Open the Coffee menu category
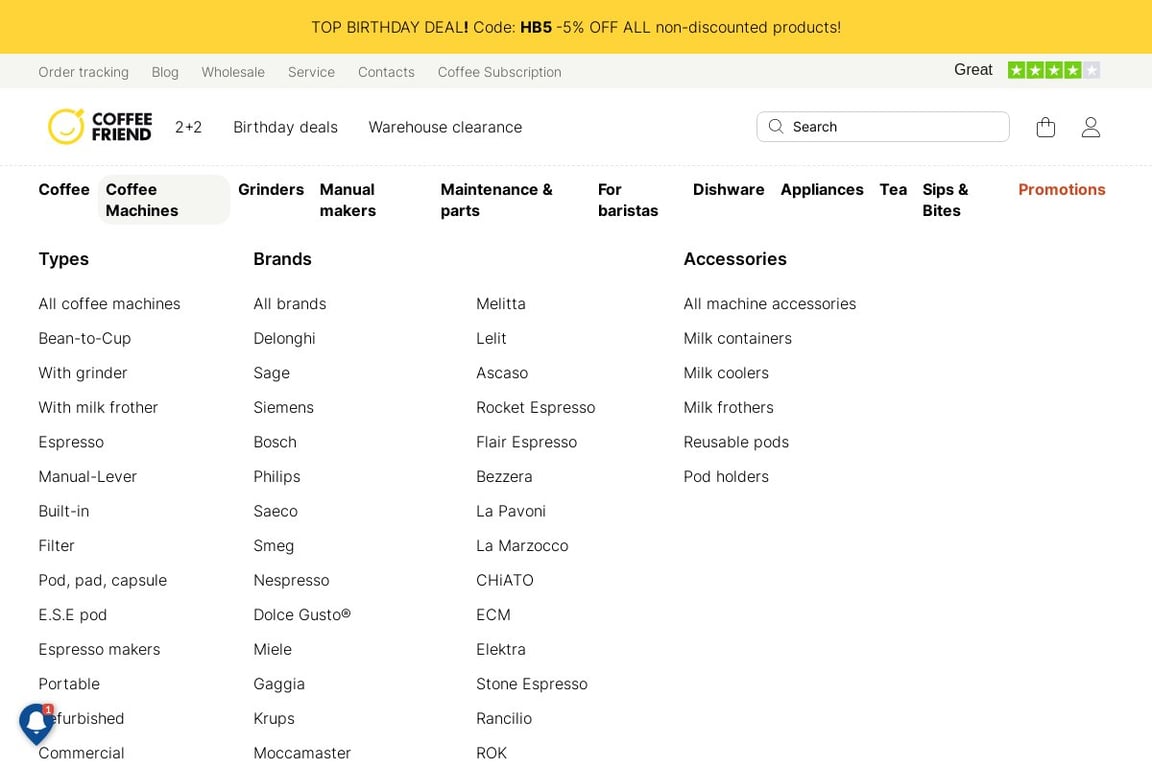This screenshot has width=1152, height=768. 64,190
